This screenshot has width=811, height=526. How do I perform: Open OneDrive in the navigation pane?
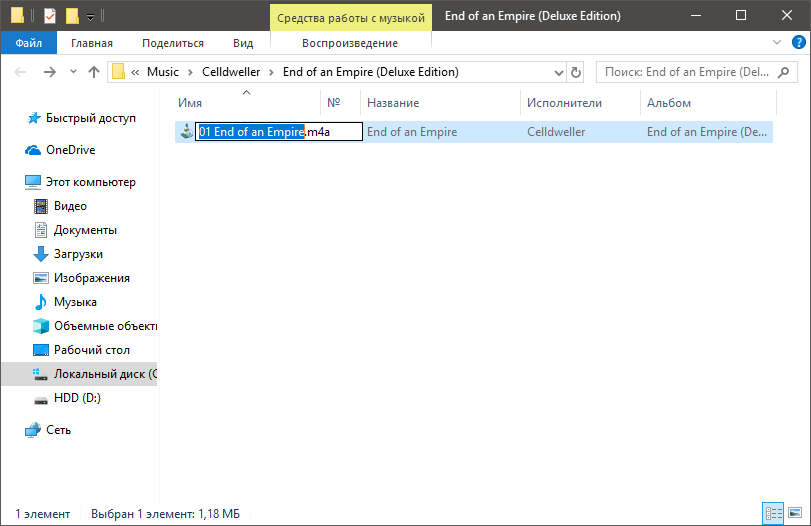[x=70, y=150]
